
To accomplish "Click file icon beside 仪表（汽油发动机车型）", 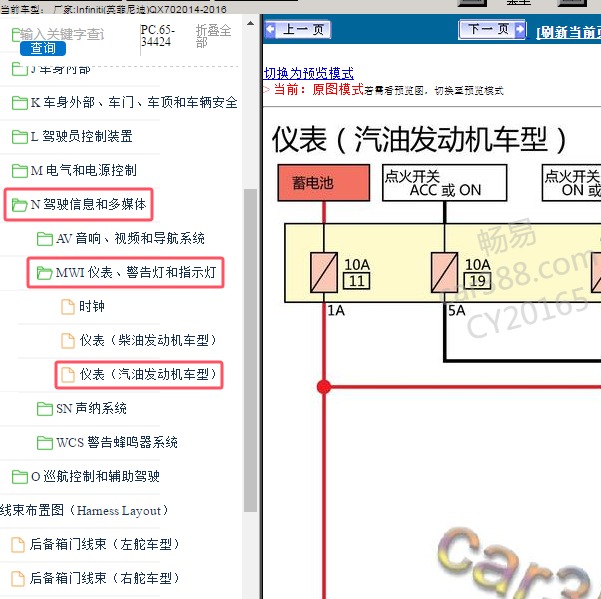I will pyautogui.click(x=68, y=375).
